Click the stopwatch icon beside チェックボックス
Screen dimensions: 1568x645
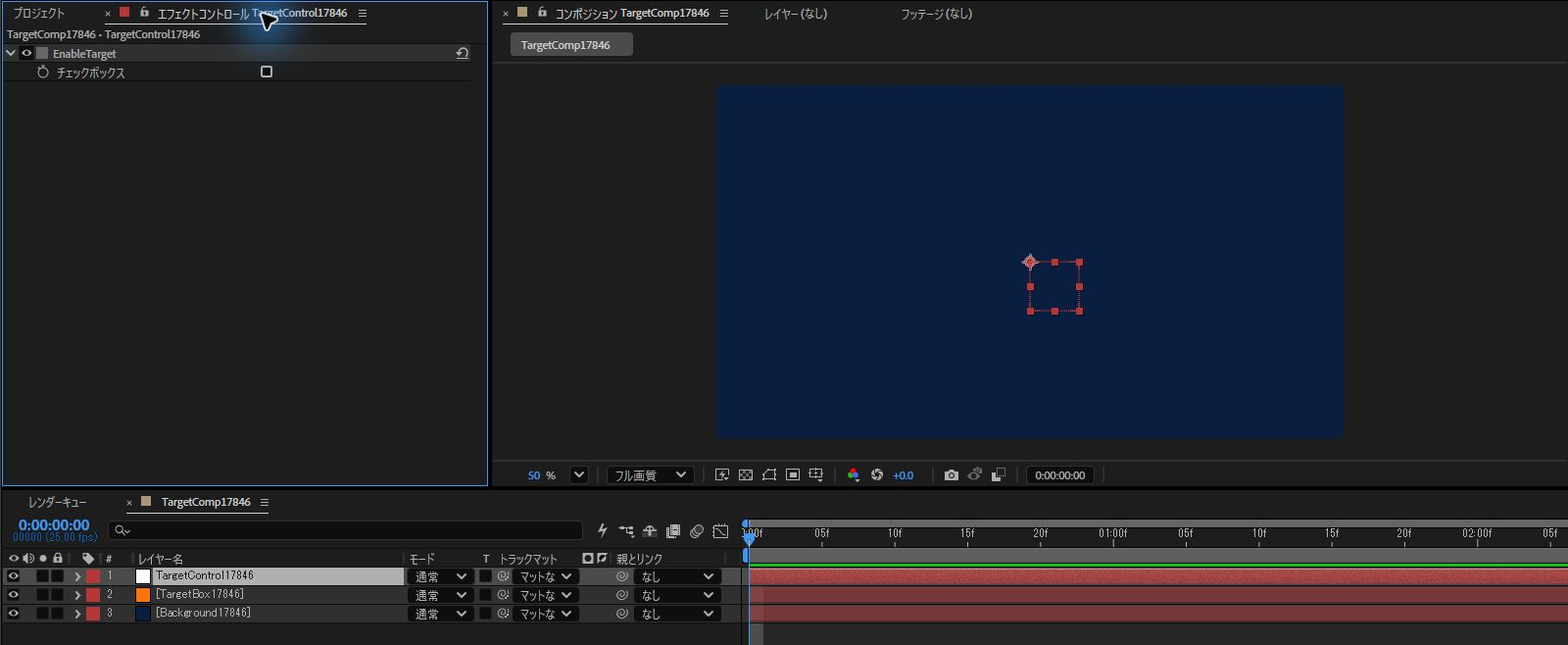(43, 73)
